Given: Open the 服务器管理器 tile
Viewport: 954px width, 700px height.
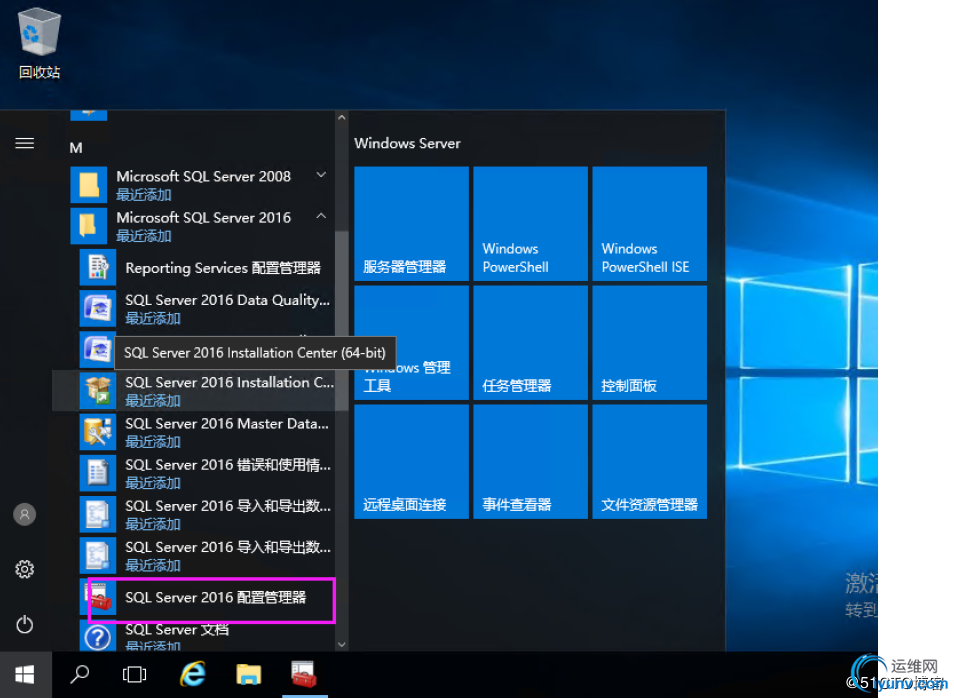Looking at the screenshot, I should point(411,224).
